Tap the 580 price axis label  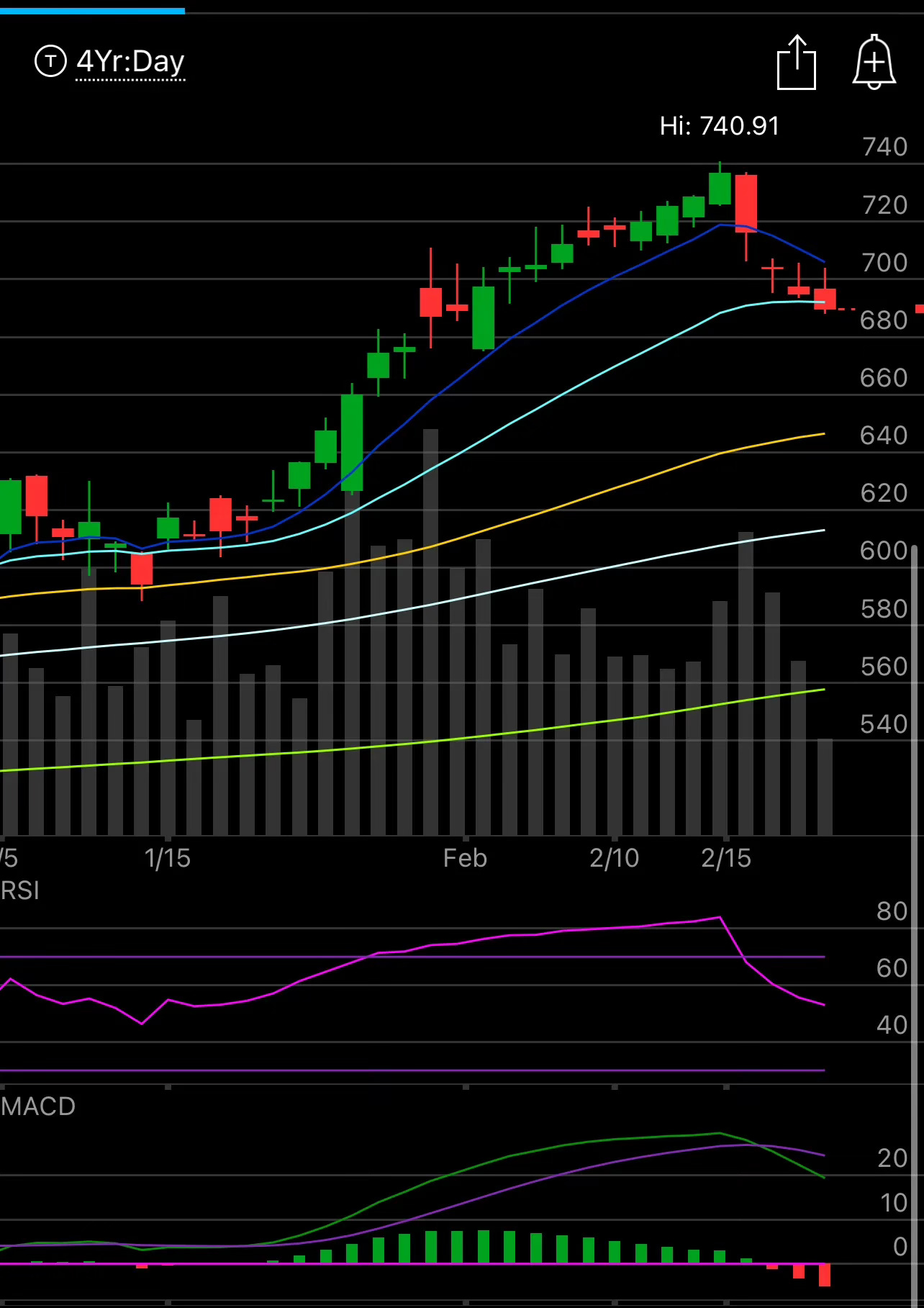pos(884,609)
